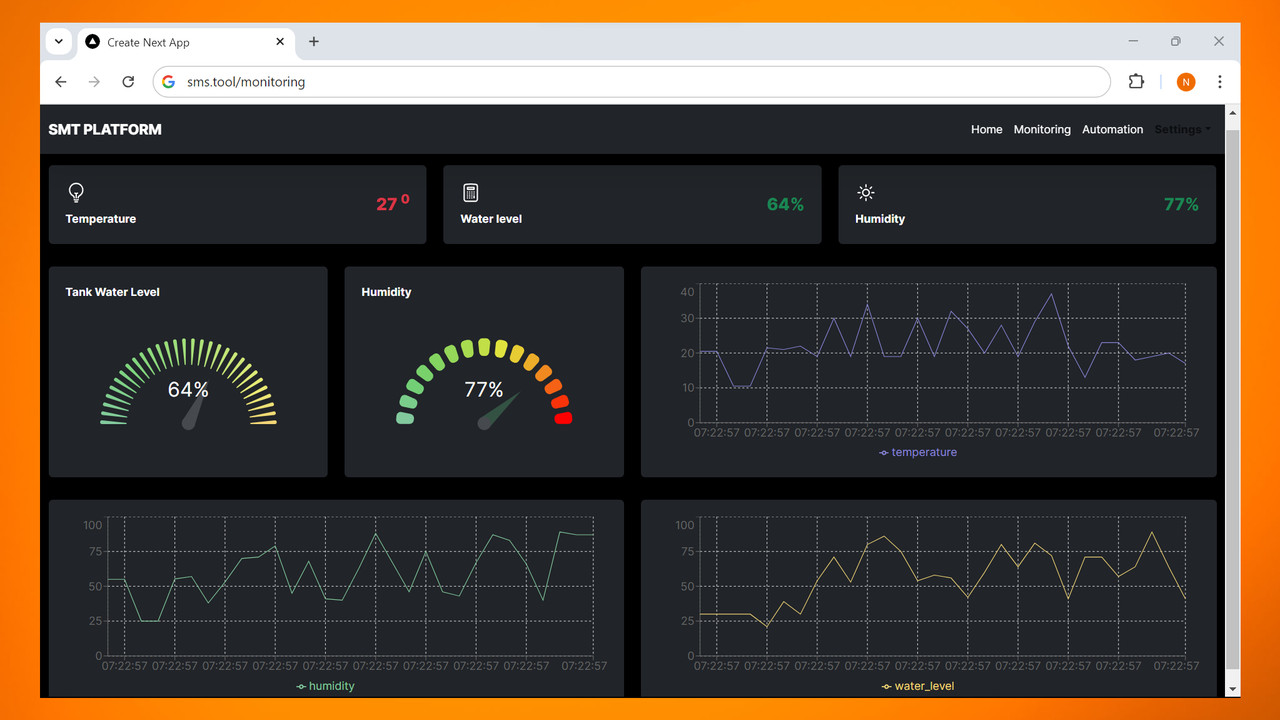Viewport: 1280px width, 720px height.
Task: Click the Google icon in address bar
Action: (x=169, y=82)
